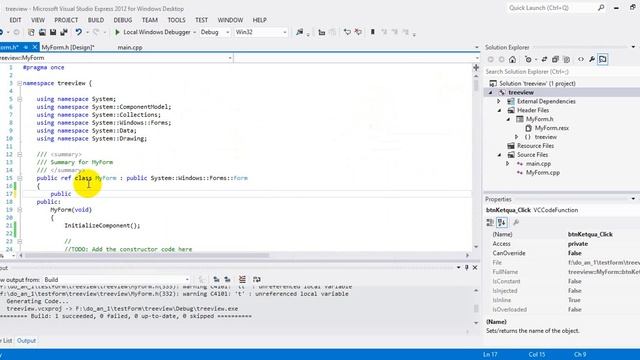Screen dimensions: 640x360
Task: Open the BUILD menu
Action: click(x=96, y=20)
